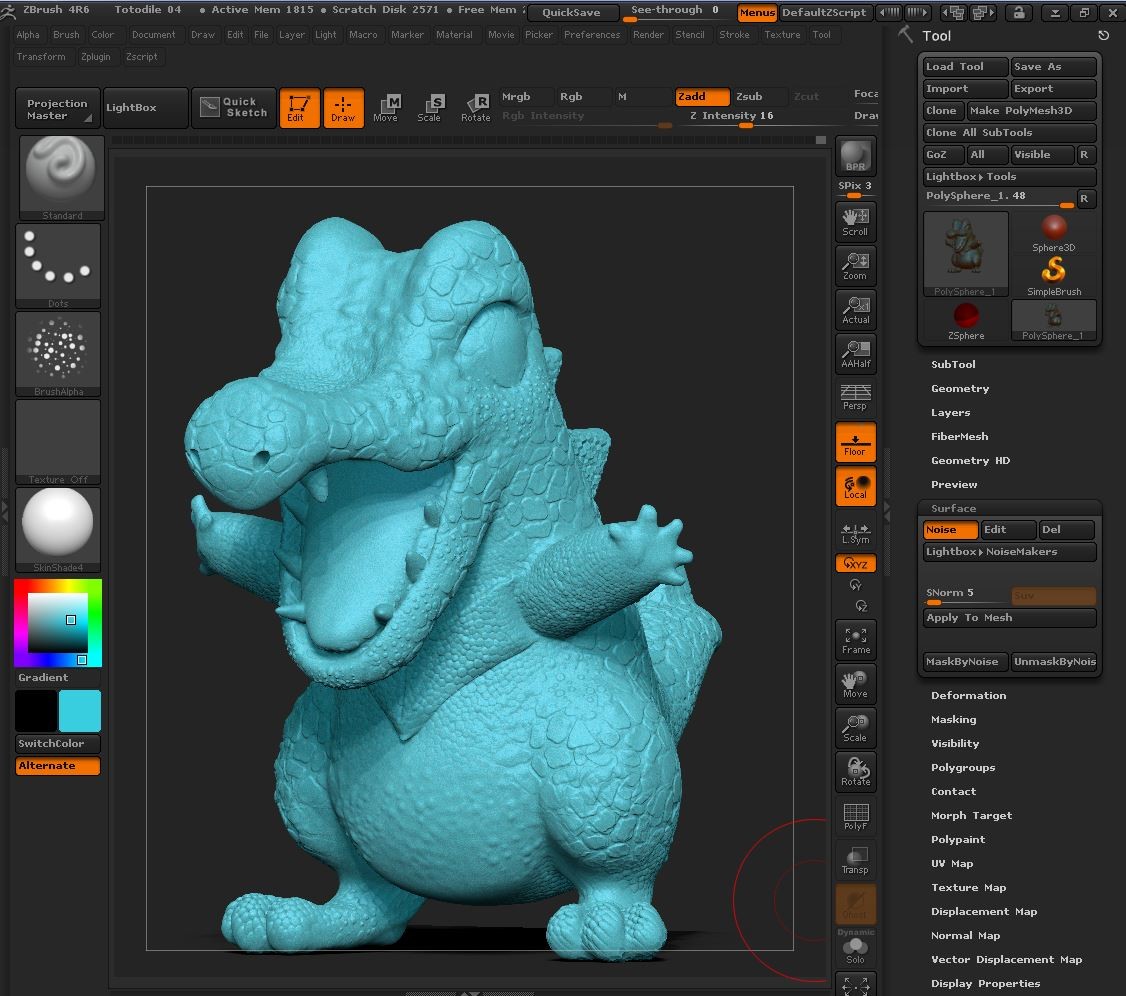
Task: Toggle the Noise surface button
Action: [951, 530]
